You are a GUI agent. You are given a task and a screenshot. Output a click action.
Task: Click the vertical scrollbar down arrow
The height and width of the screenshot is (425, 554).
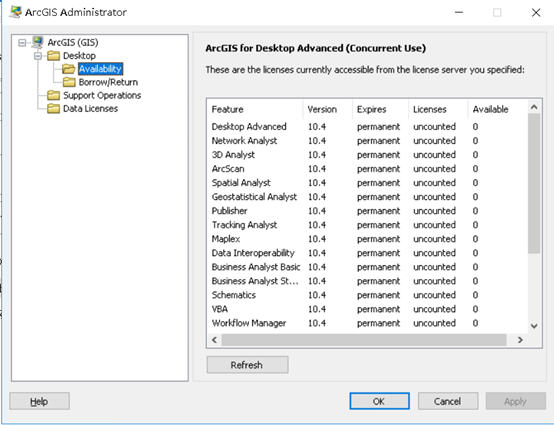[534, 326]
